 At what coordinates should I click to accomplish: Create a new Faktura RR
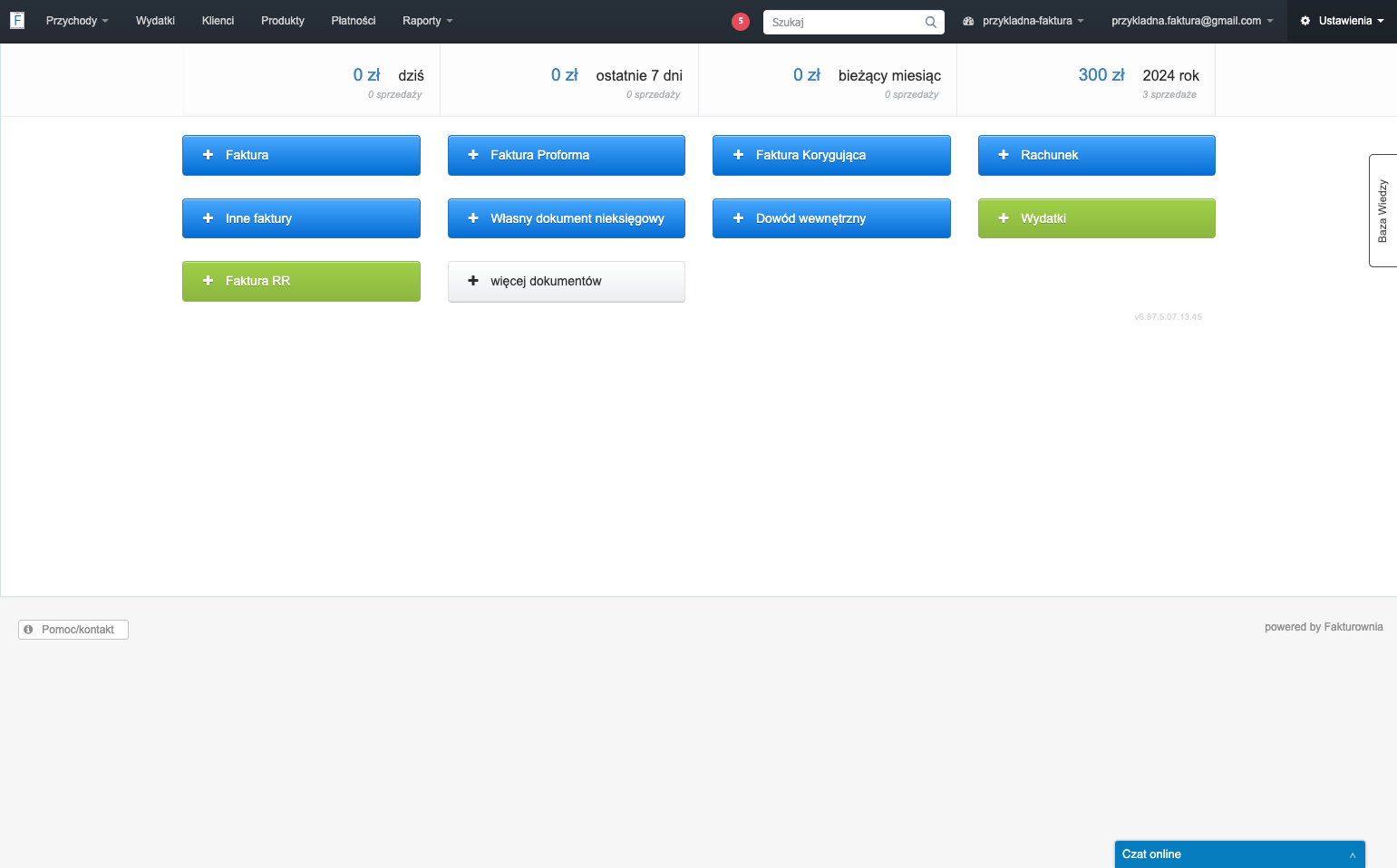click(301, 281)
